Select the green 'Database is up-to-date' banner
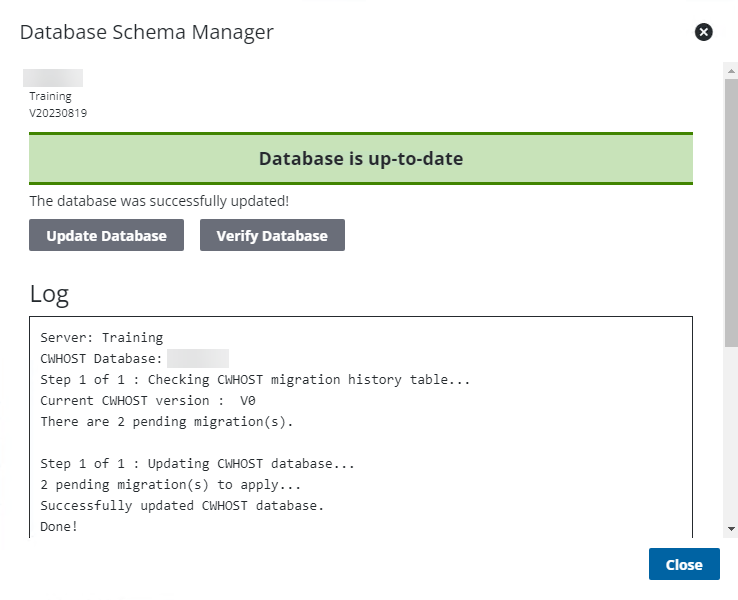 click(x=361, y=159)
